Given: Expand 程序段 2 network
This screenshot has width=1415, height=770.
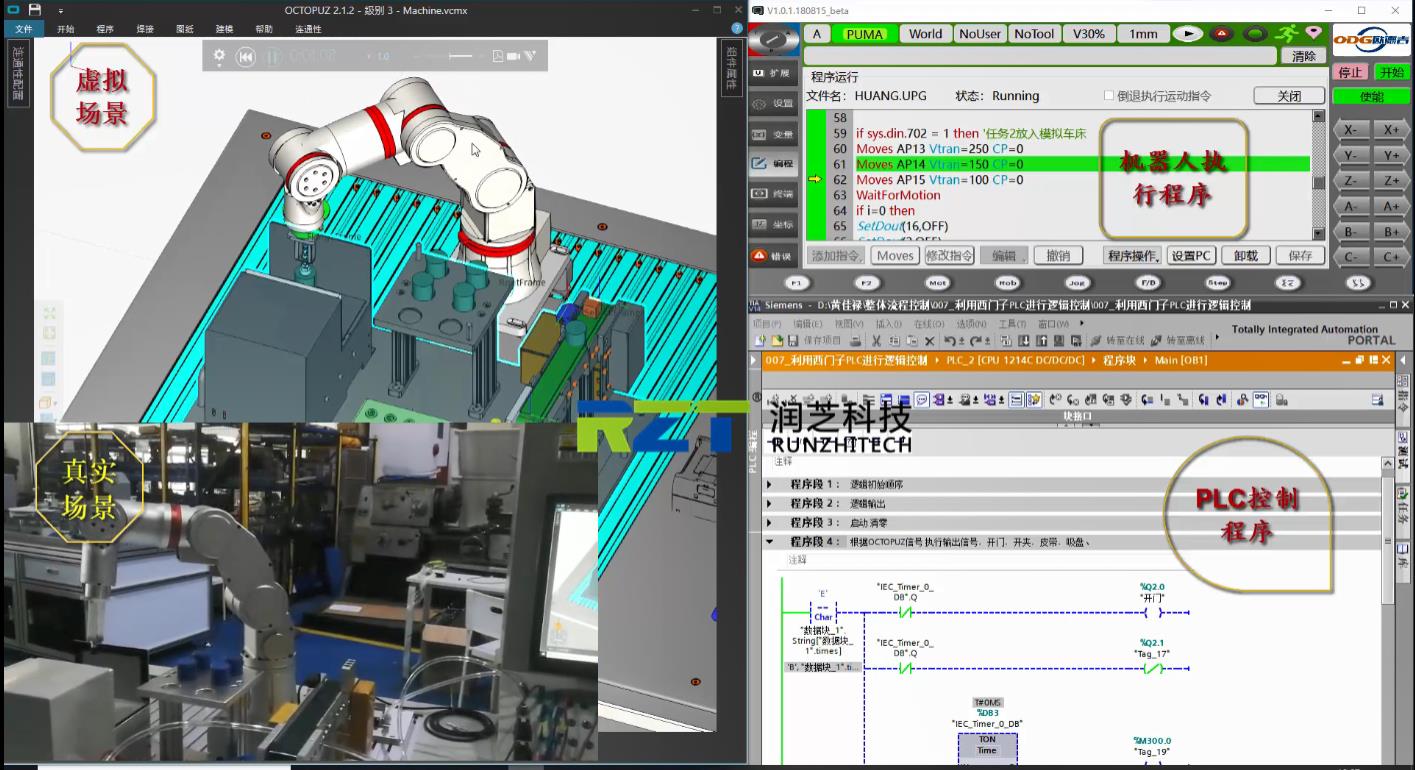Looking at the screenshot, I should [x=769, y=503].
